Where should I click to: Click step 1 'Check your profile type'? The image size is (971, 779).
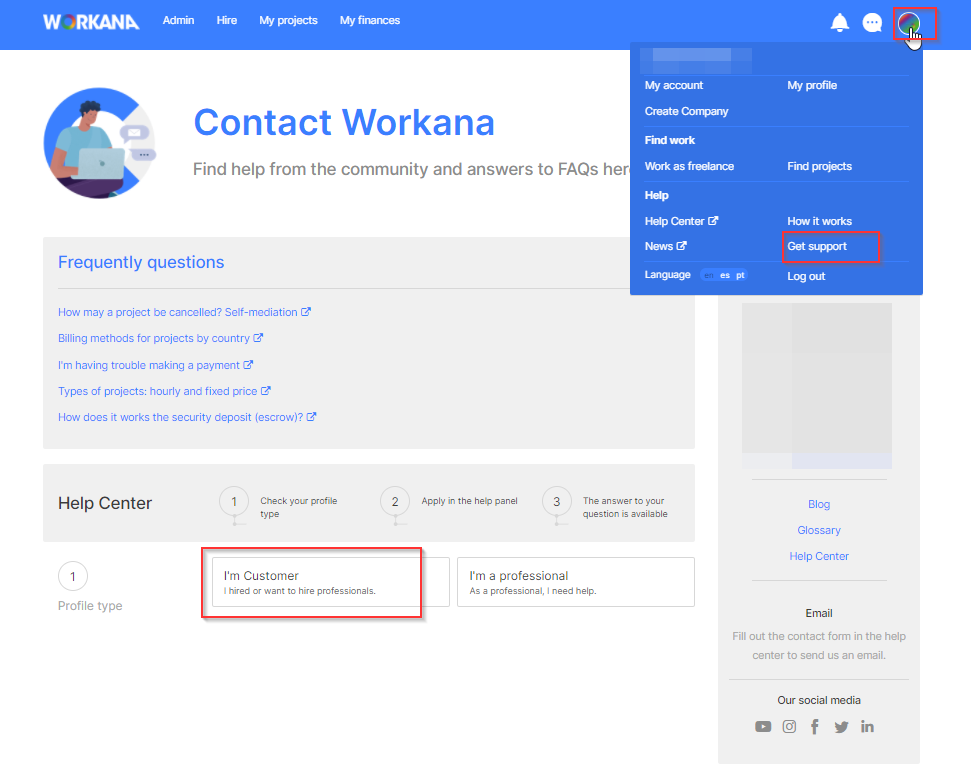(279, 507)
